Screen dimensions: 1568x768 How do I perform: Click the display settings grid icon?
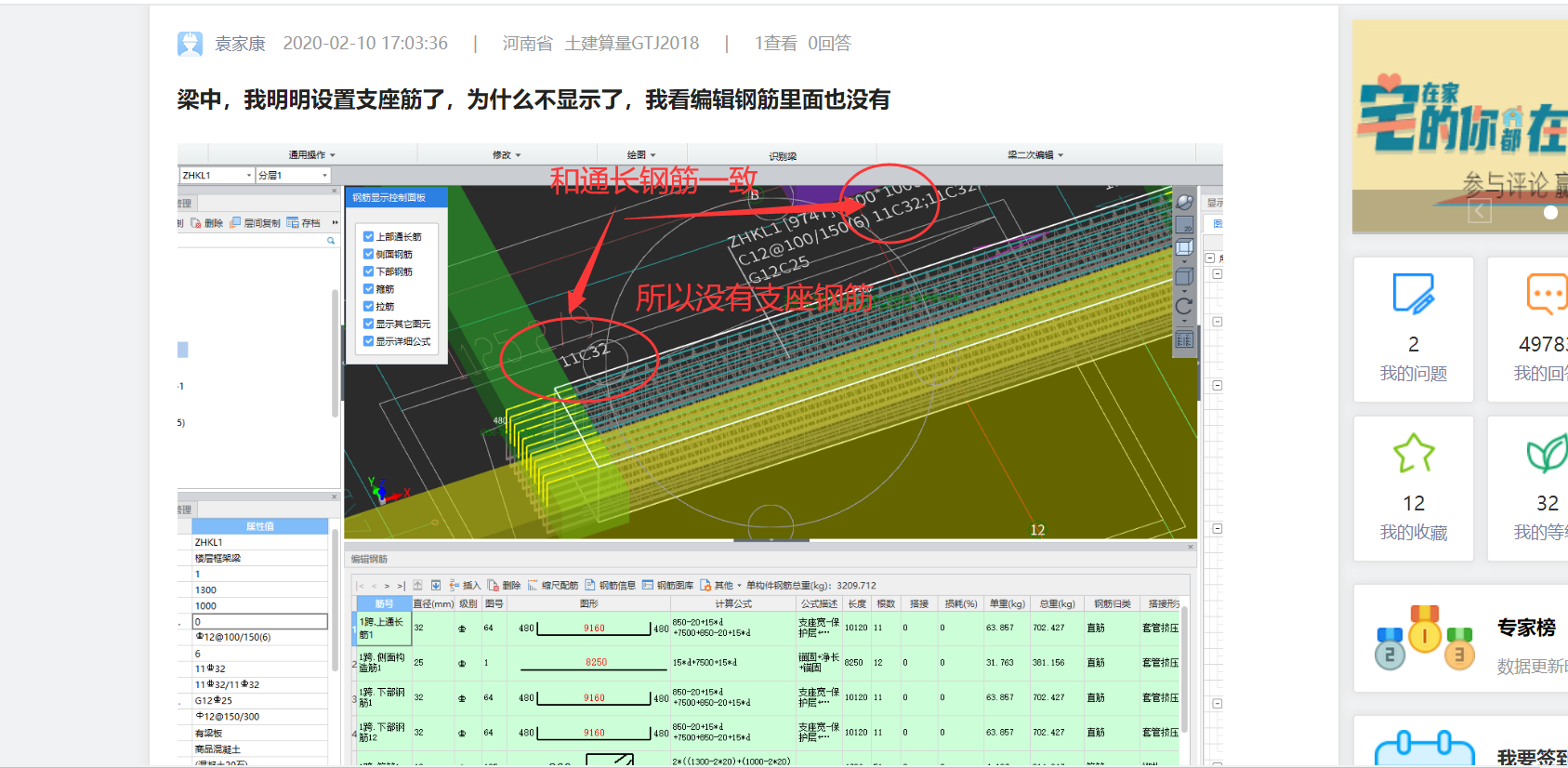1184,339
